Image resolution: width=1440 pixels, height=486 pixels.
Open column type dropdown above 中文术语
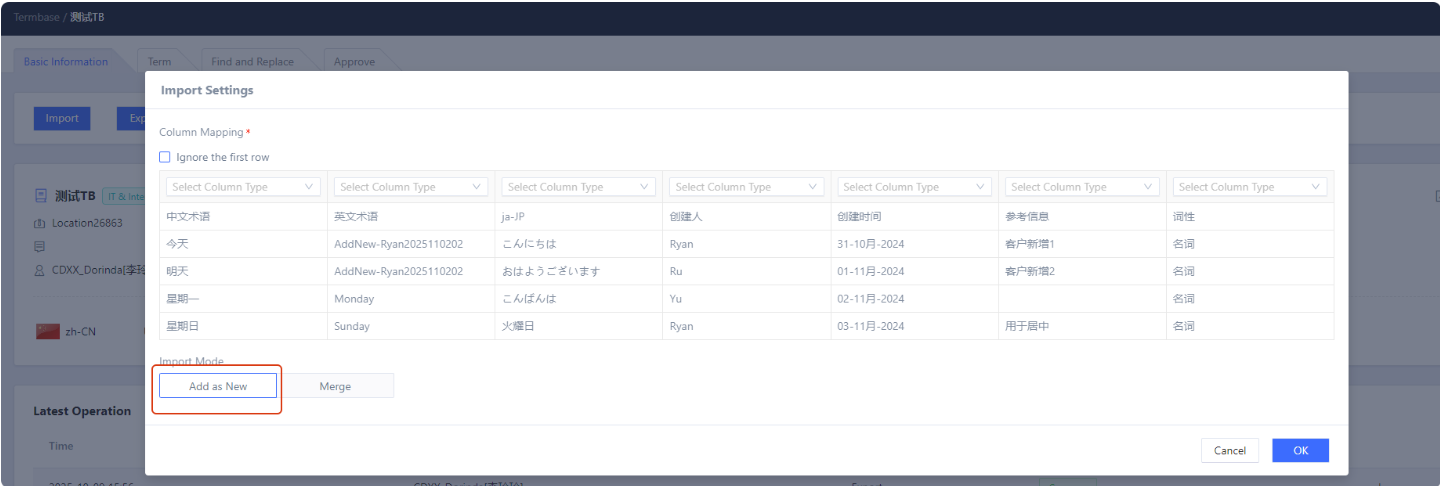[x=244, y=187]
